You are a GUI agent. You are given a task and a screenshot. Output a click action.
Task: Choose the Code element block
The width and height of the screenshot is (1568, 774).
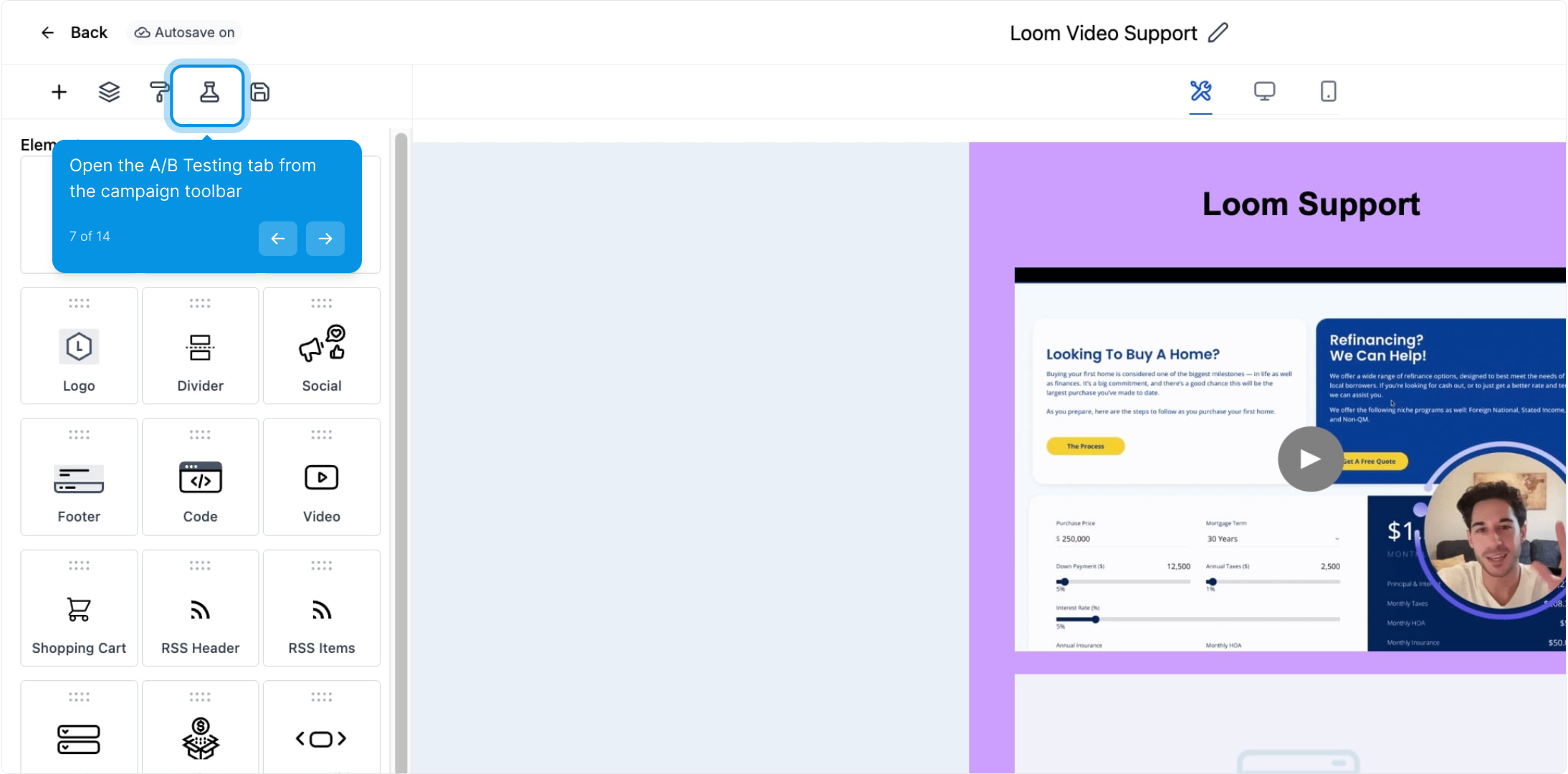pos(201,478)
